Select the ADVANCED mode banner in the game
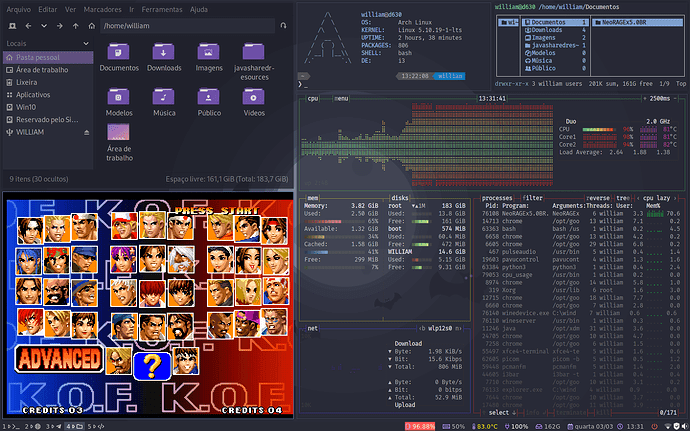This screenshot has height=431, width=690. 59,358
